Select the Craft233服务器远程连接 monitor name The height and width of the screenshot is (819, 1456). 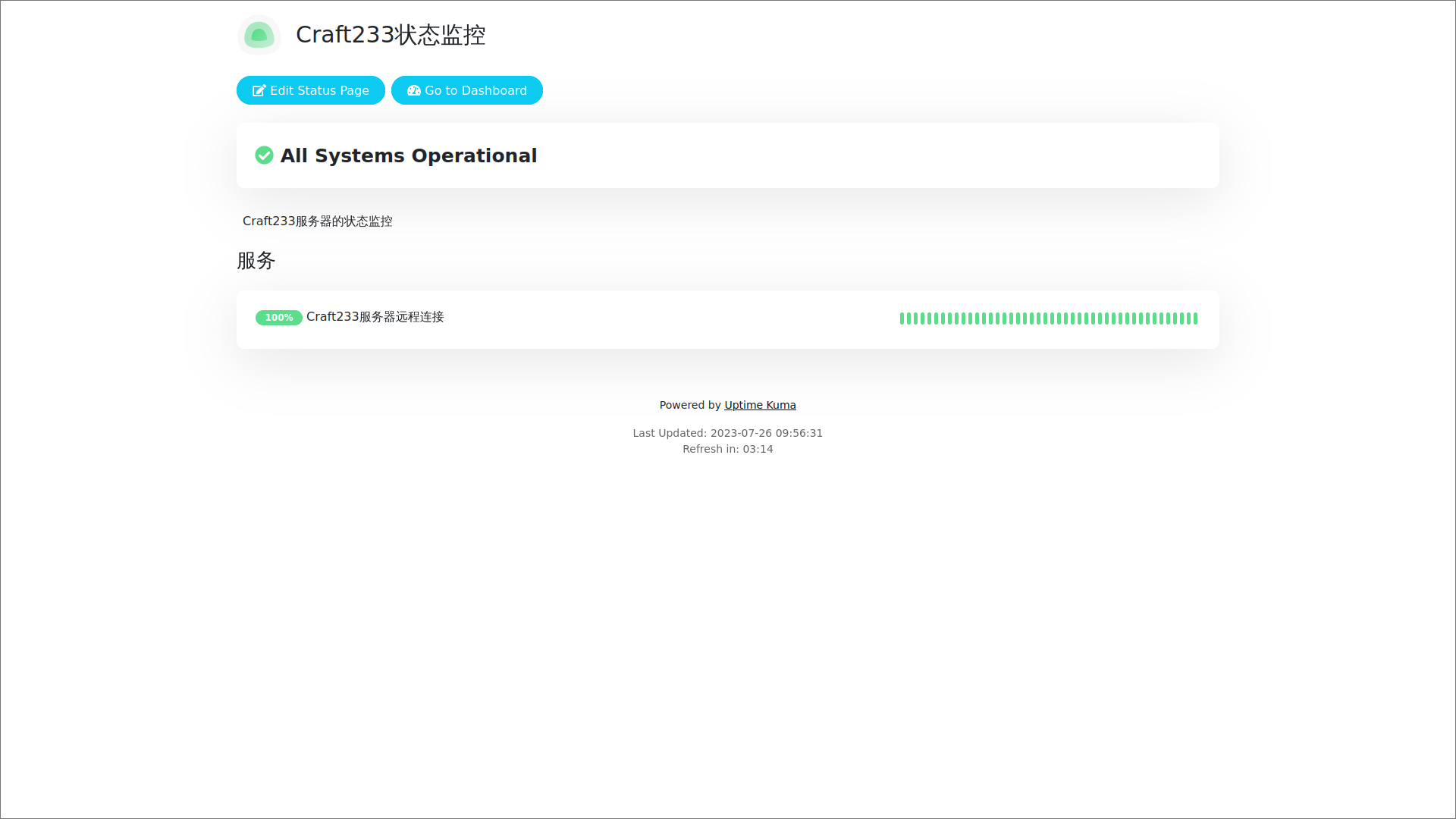pos(375,317)
